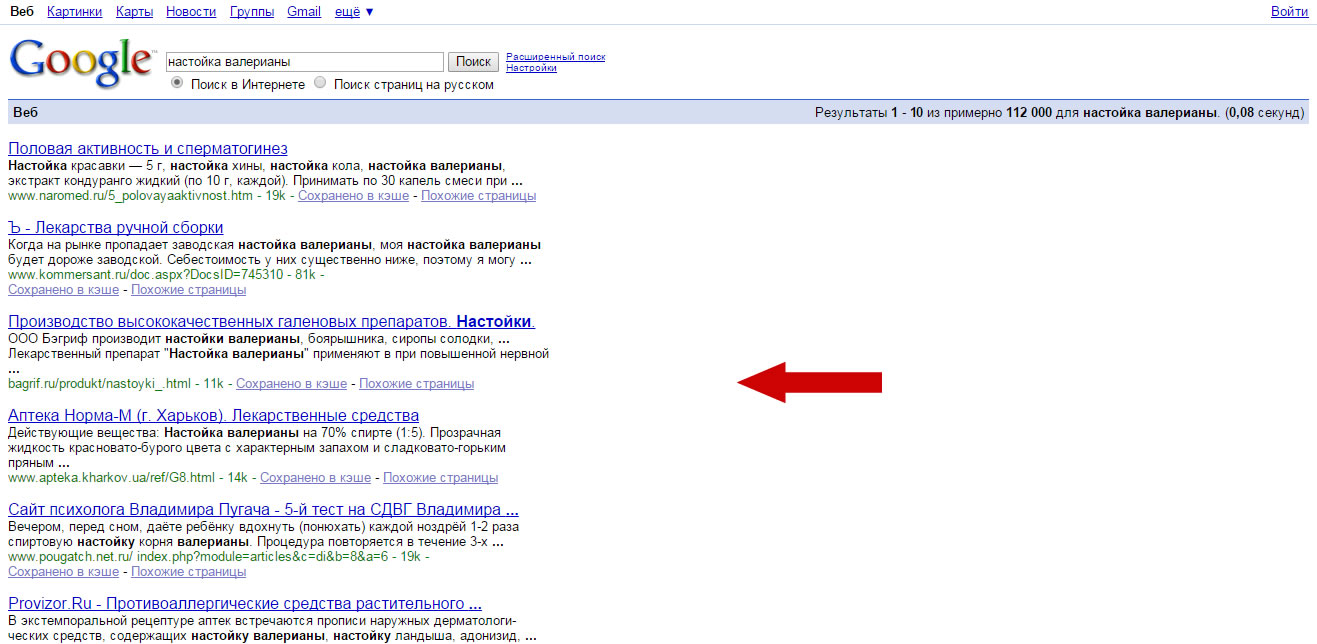Open Расширенный поиск link
The width and height of the screenshot is (1317, 644).
click(555, 57)
